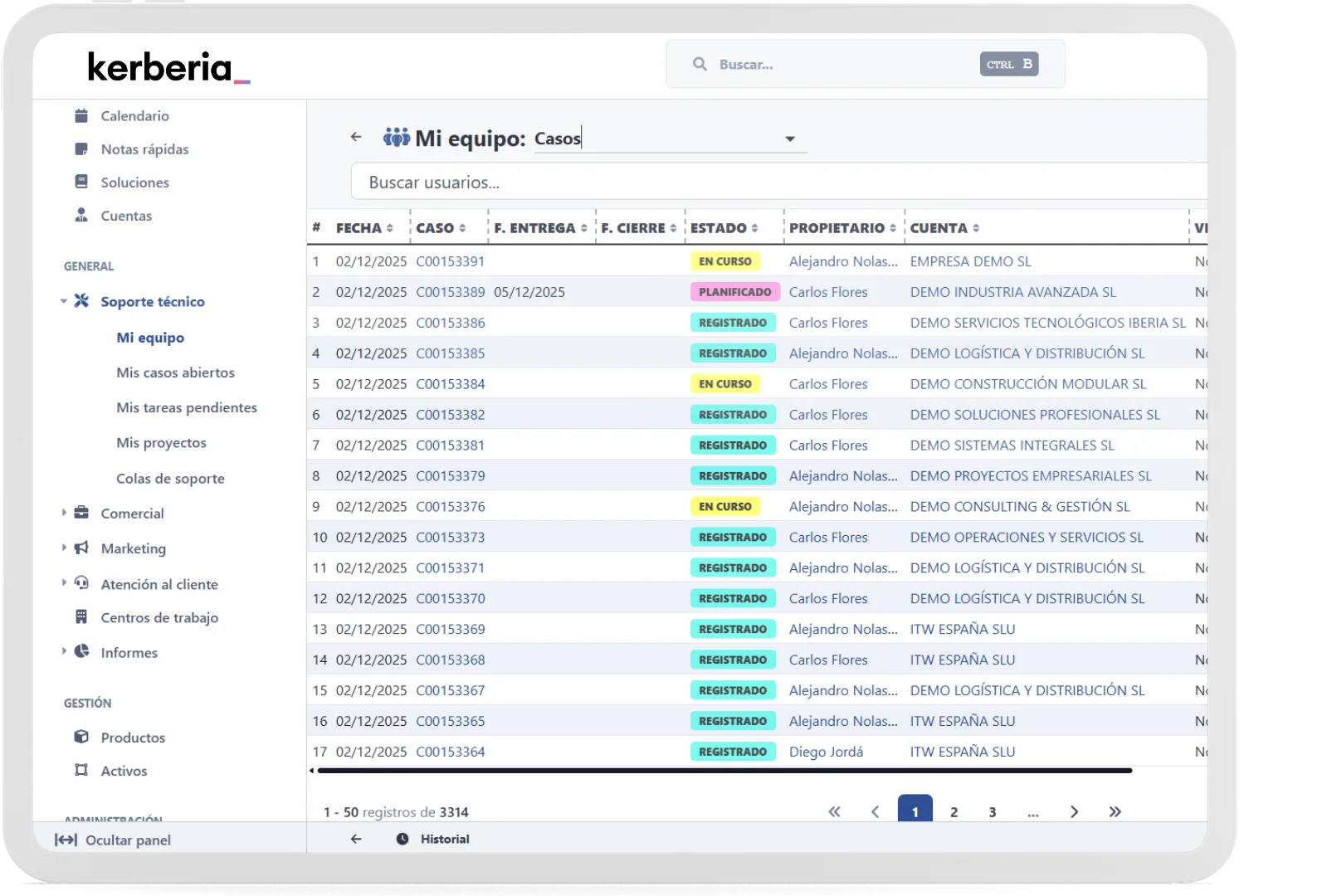Go to the first page of results
1322x896 pixels.
[834, 811]
